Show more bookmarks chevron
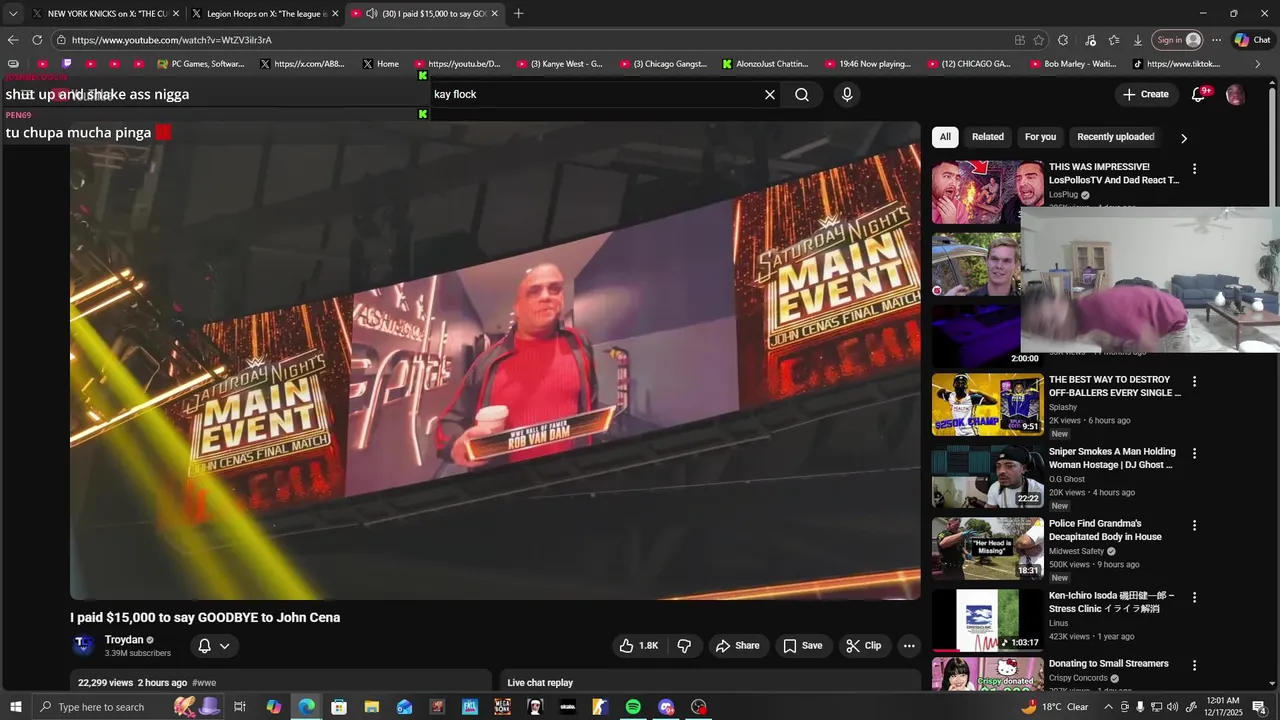Screen dimensions: 1280x720 click(1257, 64)
